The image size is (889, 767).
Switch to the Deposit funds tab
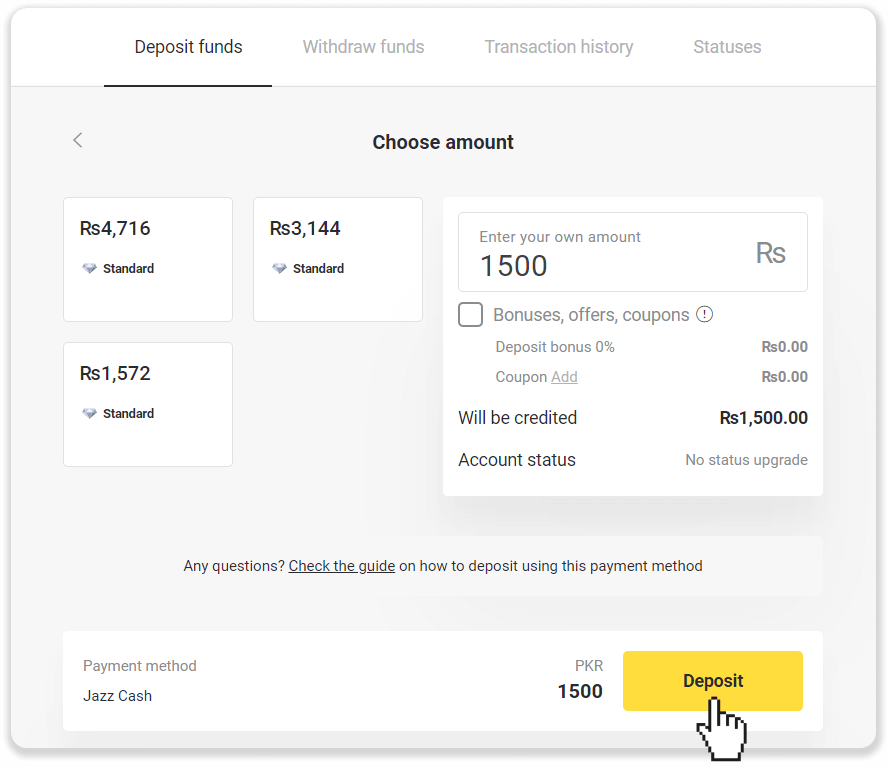(x=188, y=47)
